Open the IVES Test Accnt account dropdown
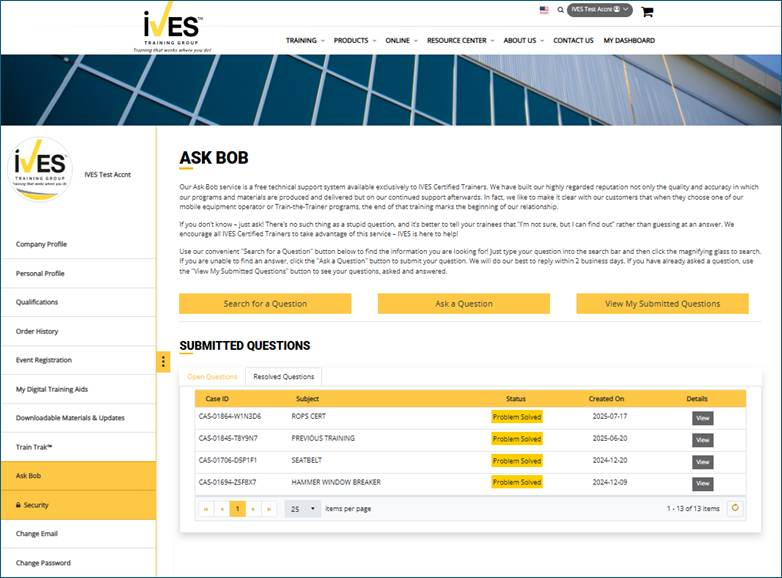This screenshot has width=782, height=578. (600, 10)
